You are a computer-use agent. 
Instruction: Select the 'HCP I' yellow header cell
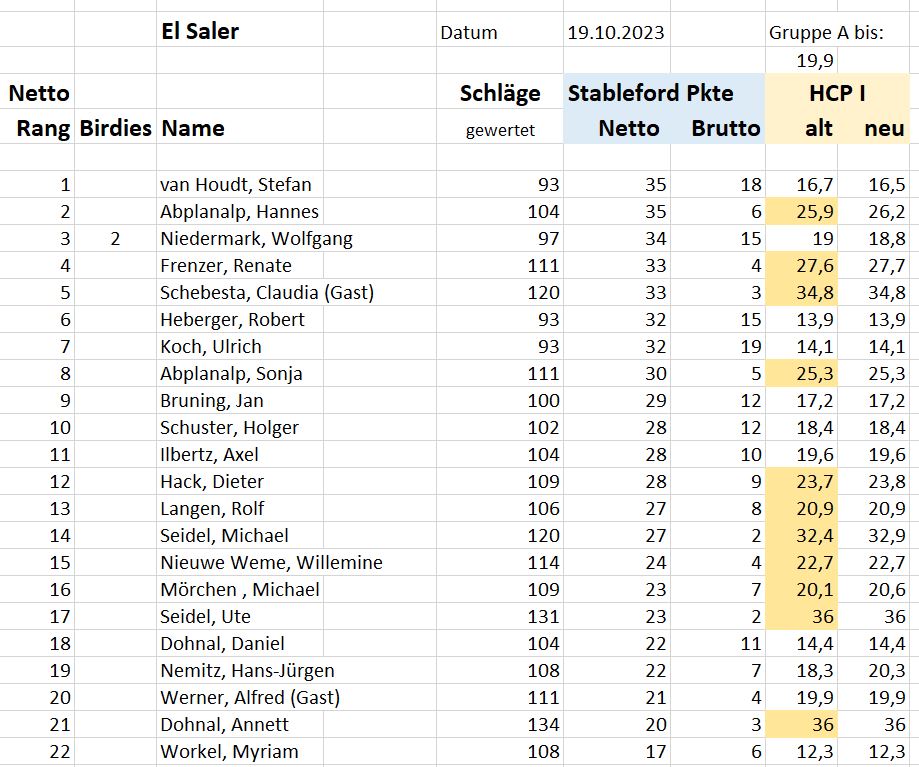(x=838, y=93)
